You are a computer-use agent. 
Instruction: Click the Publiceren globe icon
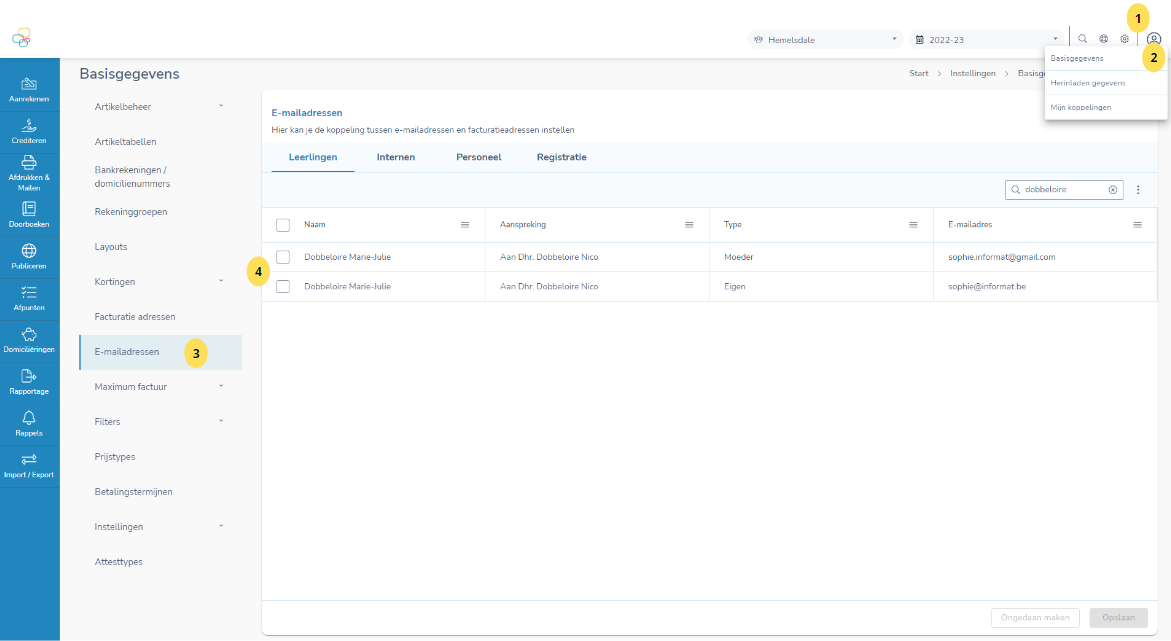click(29, 251)
